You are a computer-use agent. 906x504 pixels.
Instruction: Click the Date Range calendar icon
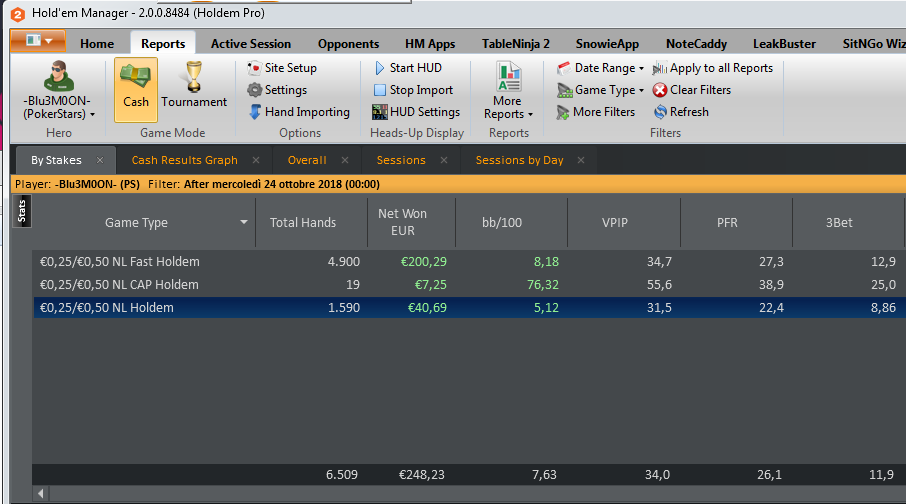coord(565,68)
